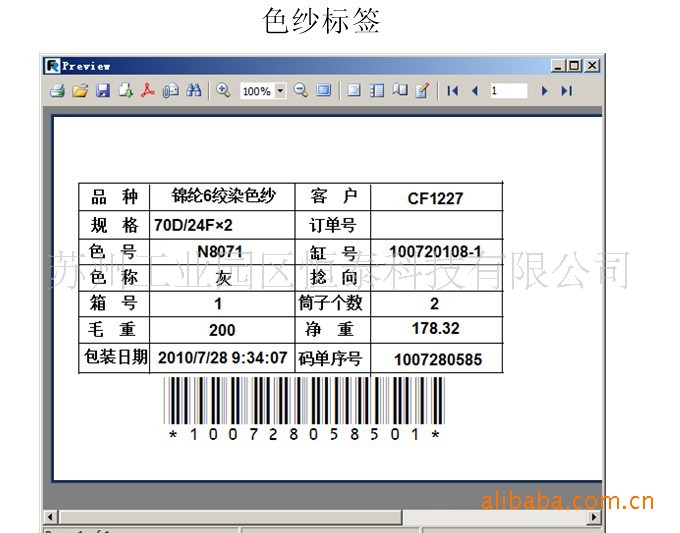The width and height of the screenshot is (680, 533).
Task: Click the Zoom In magnifier icon
Action: pos(223,91)
